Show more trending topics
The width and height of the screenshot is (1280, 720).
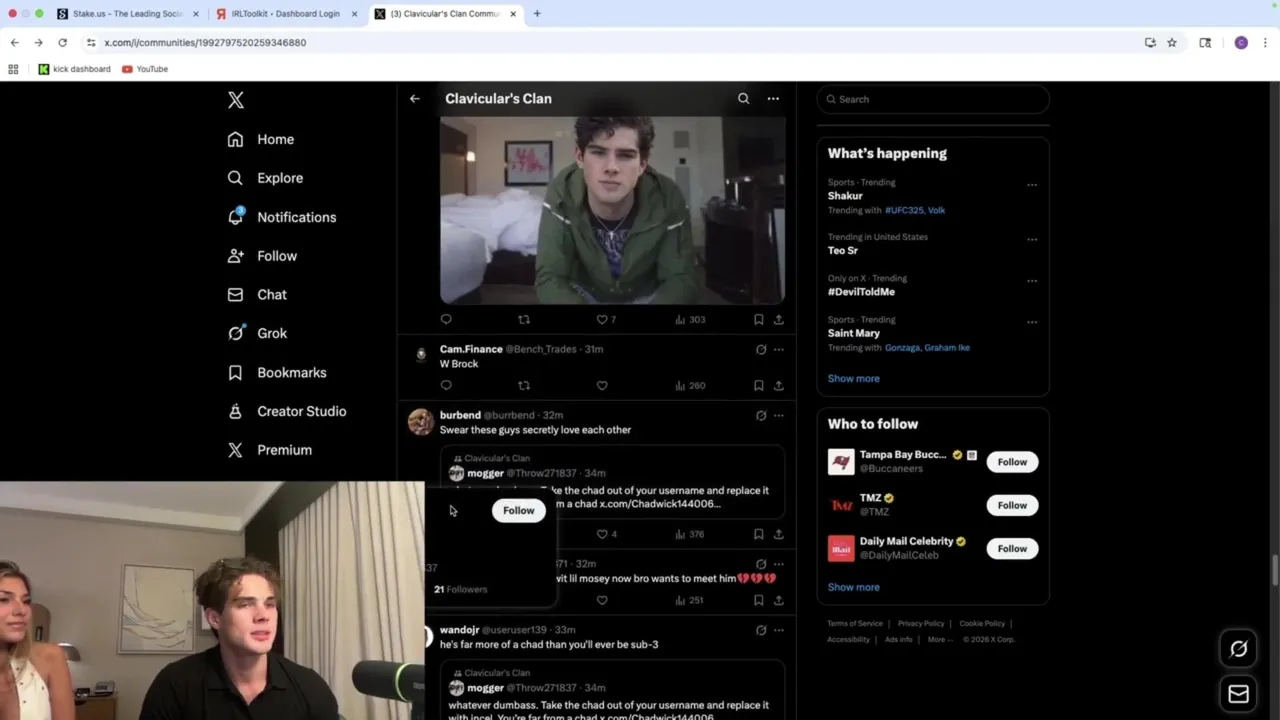tap(853, 379)
